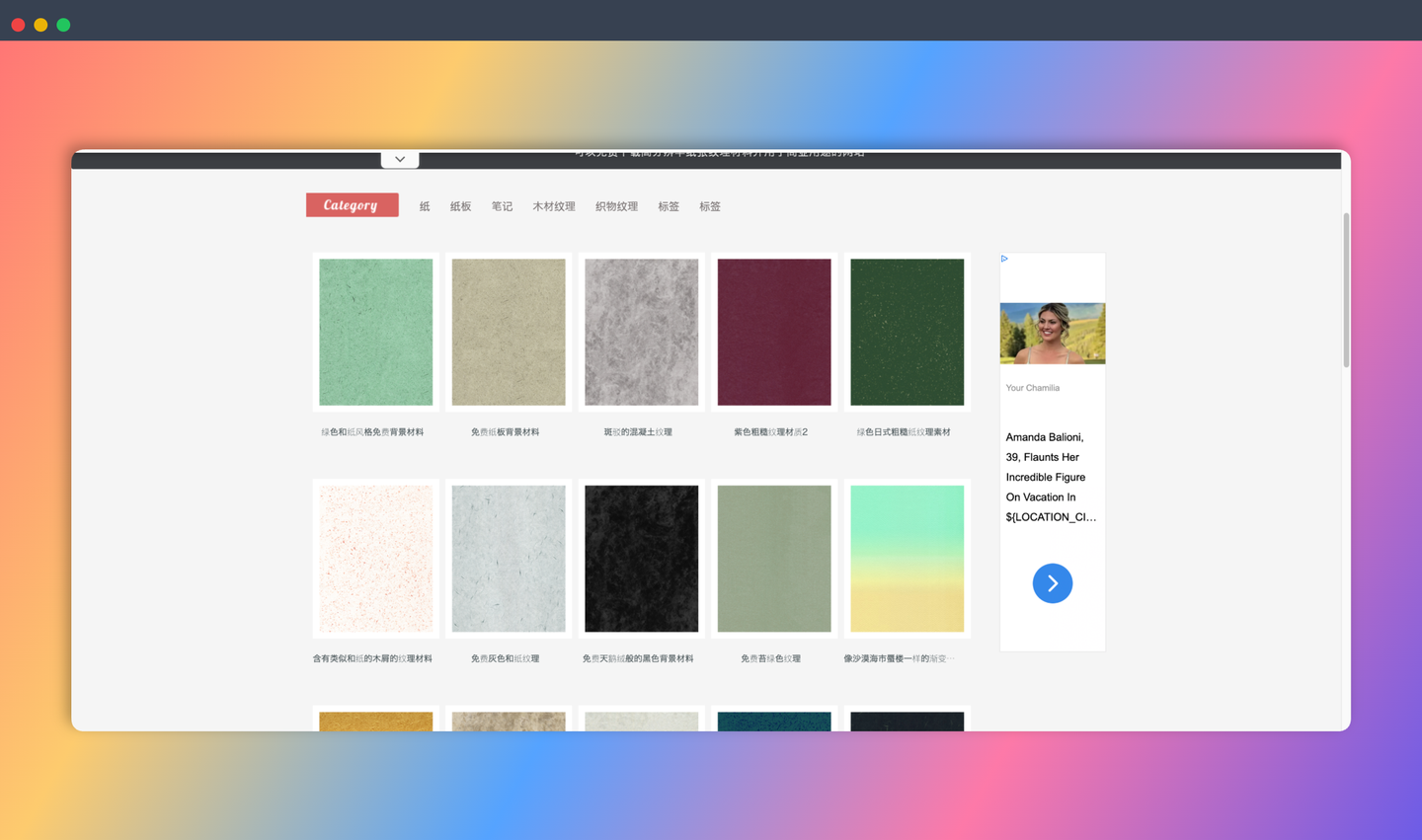Open the partially visible dark navy texture thumbnail

pyautogui.click(x=908, y=722)
